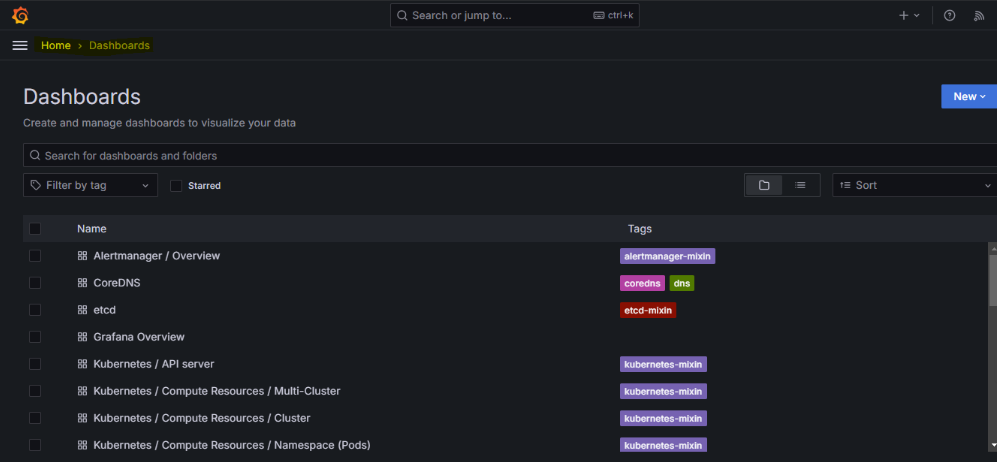997x462 pixels.
Task: Select the etcd row checkbox
Action: pos(35,310)
